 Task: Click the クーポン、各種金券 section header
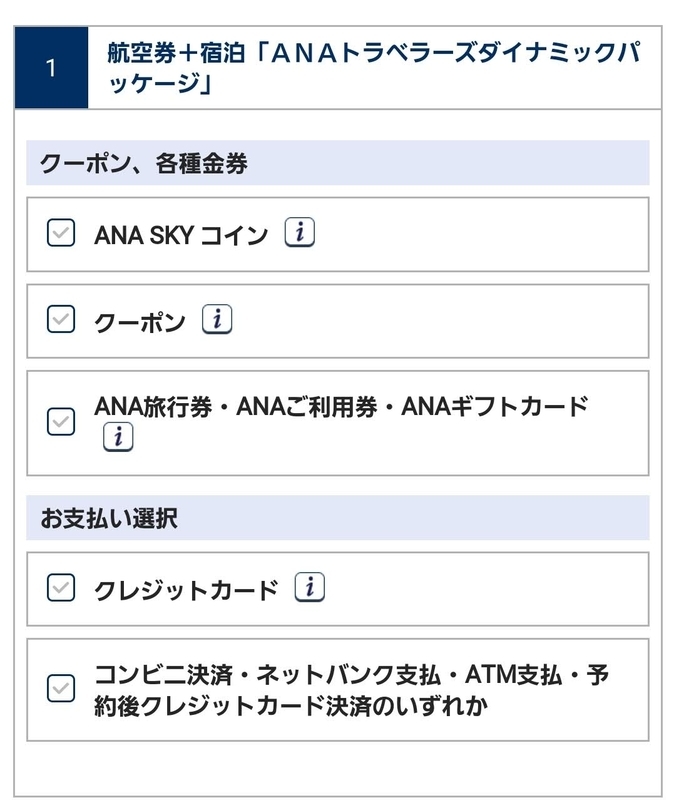tap(338, 163)
